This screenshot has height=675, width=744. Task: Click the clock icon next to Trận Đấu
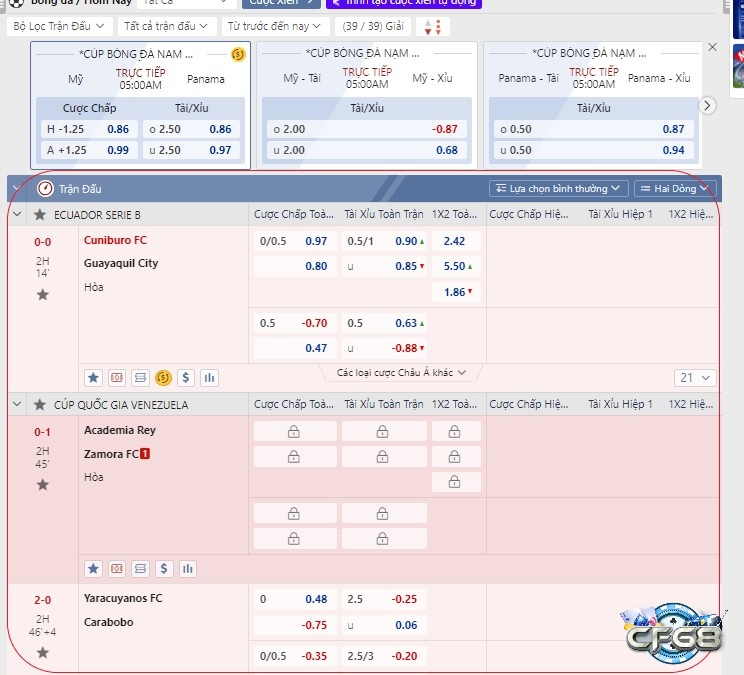45,189
